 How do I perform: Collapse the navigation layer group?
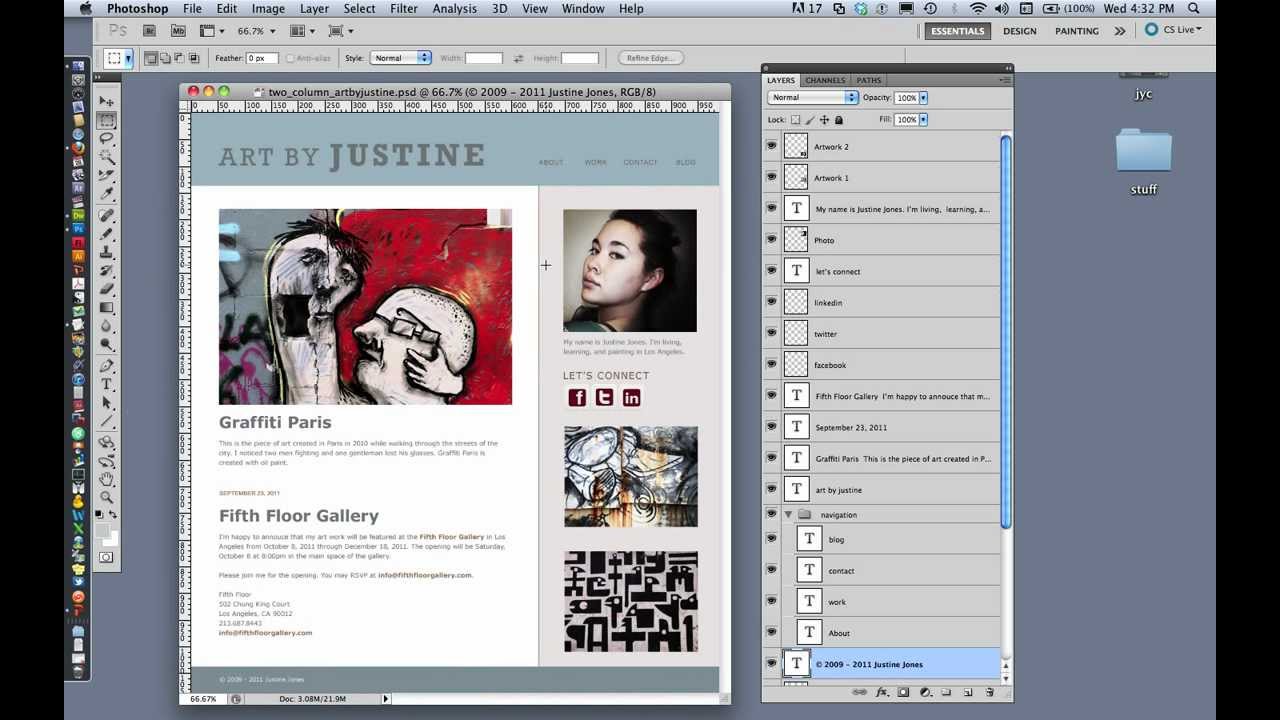(788, 515)
